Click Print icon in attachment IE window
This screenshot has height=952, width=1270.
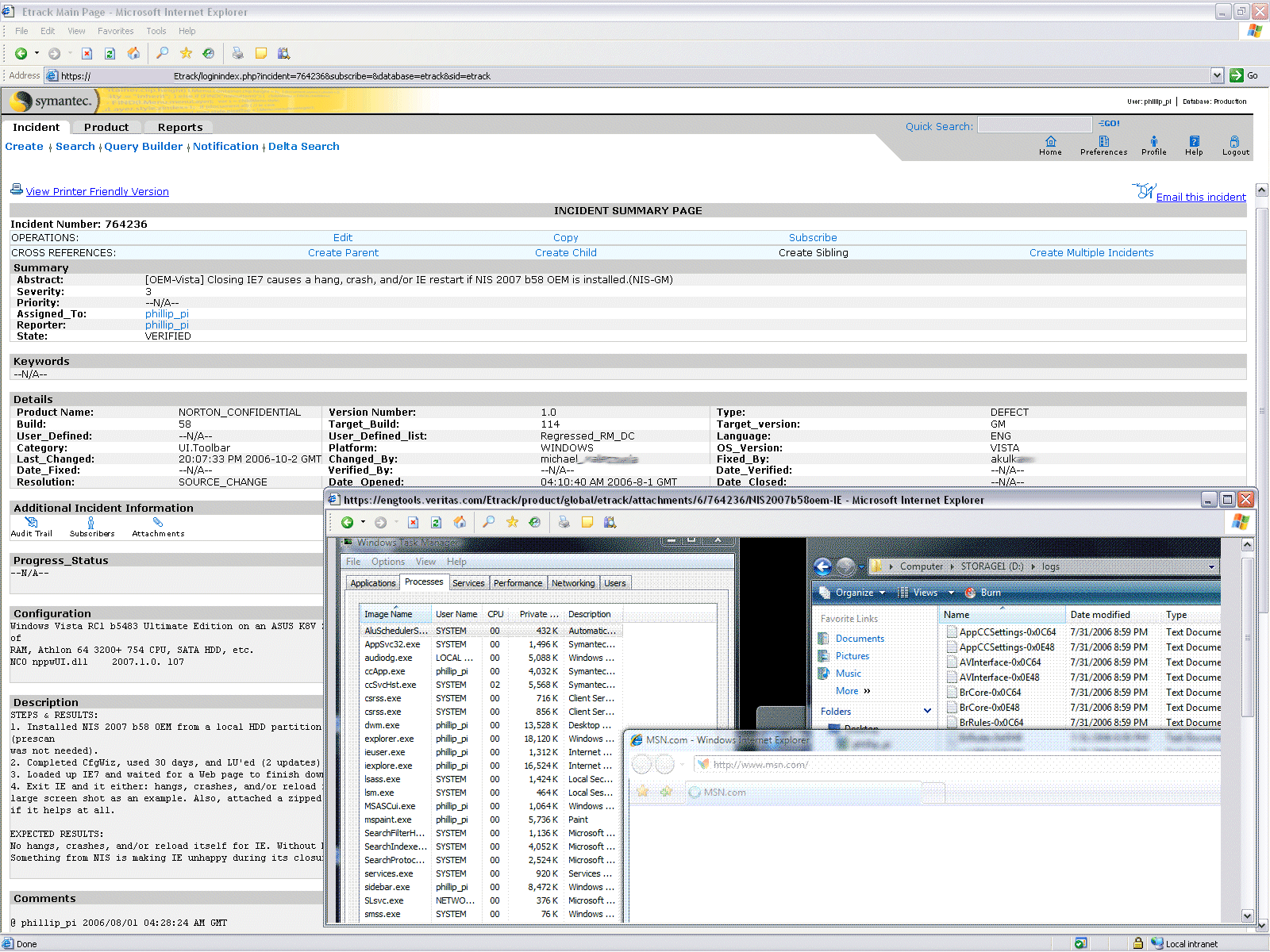[x=564, y=522]
